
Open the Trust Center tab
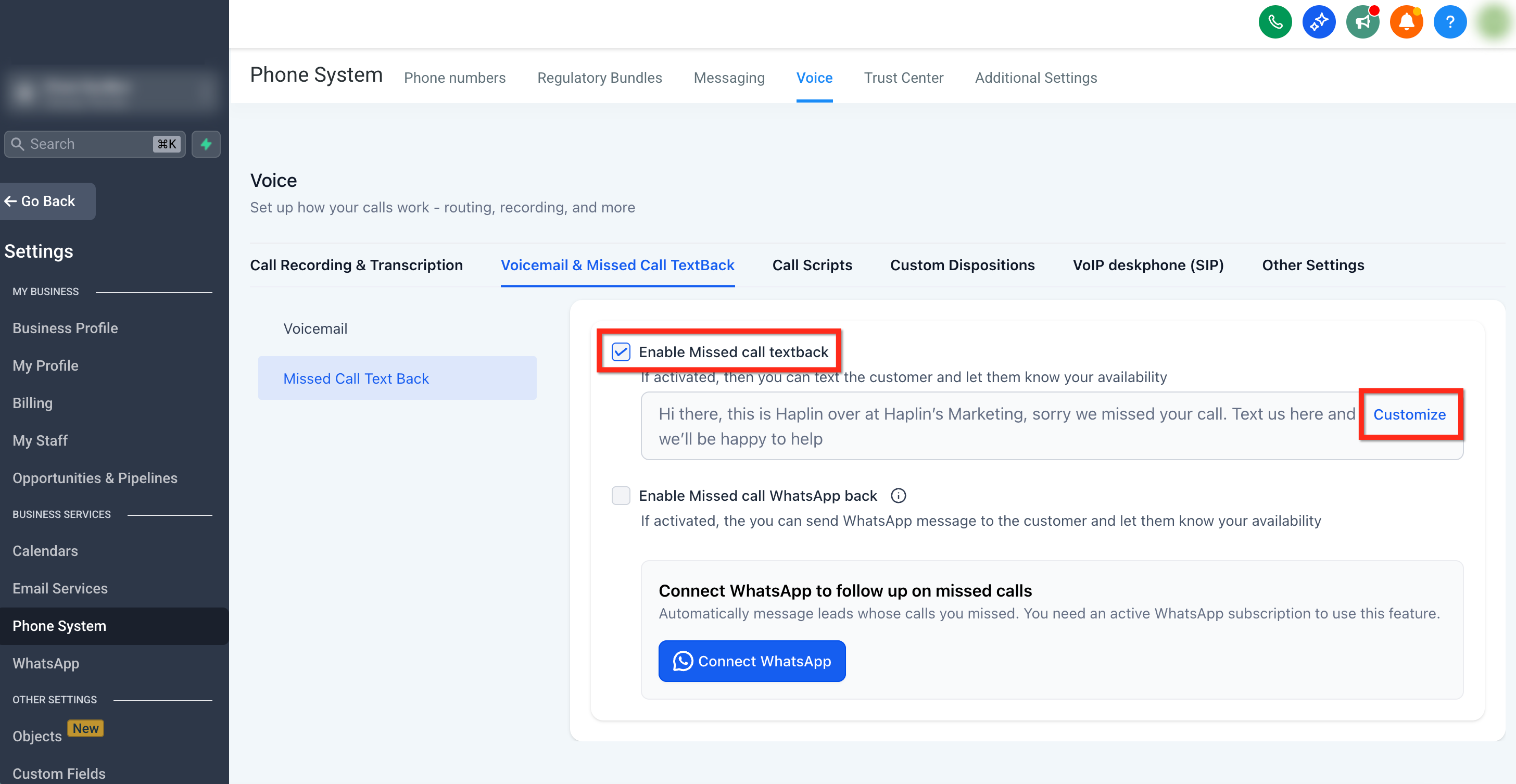tap(903, 78)
